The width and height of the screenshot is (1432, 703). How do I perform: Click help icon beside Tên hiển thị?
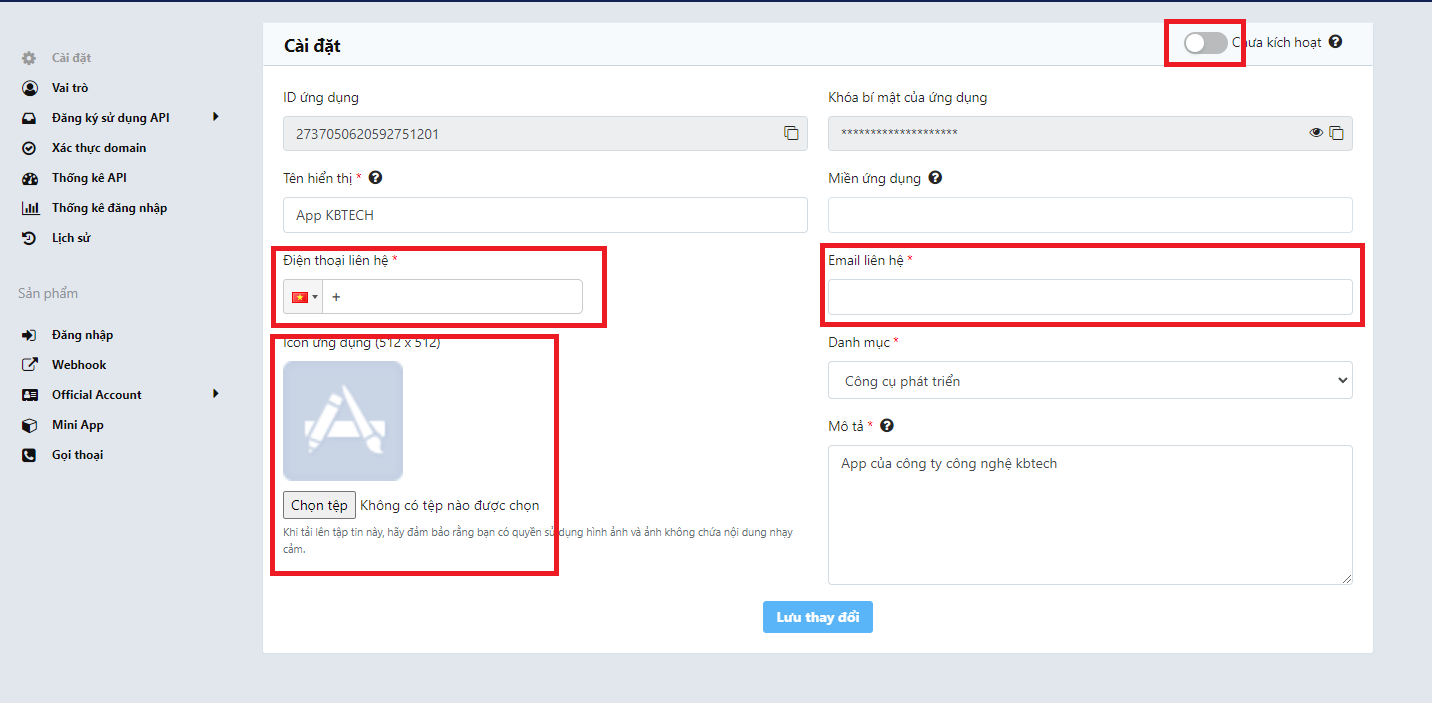point(375,178)
